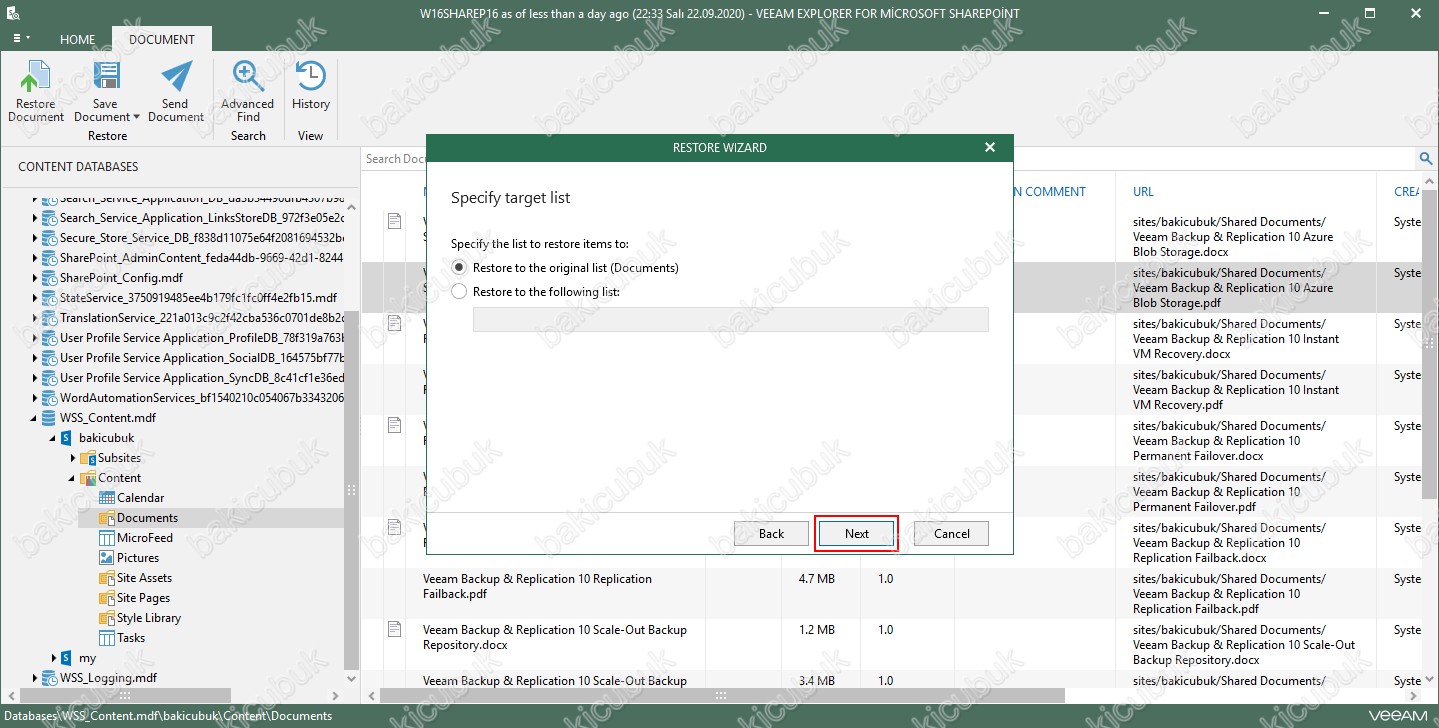Click the tree panel vertical scrollbar
This screenshot has width=1439, height=728.
(x=351, y=490)
